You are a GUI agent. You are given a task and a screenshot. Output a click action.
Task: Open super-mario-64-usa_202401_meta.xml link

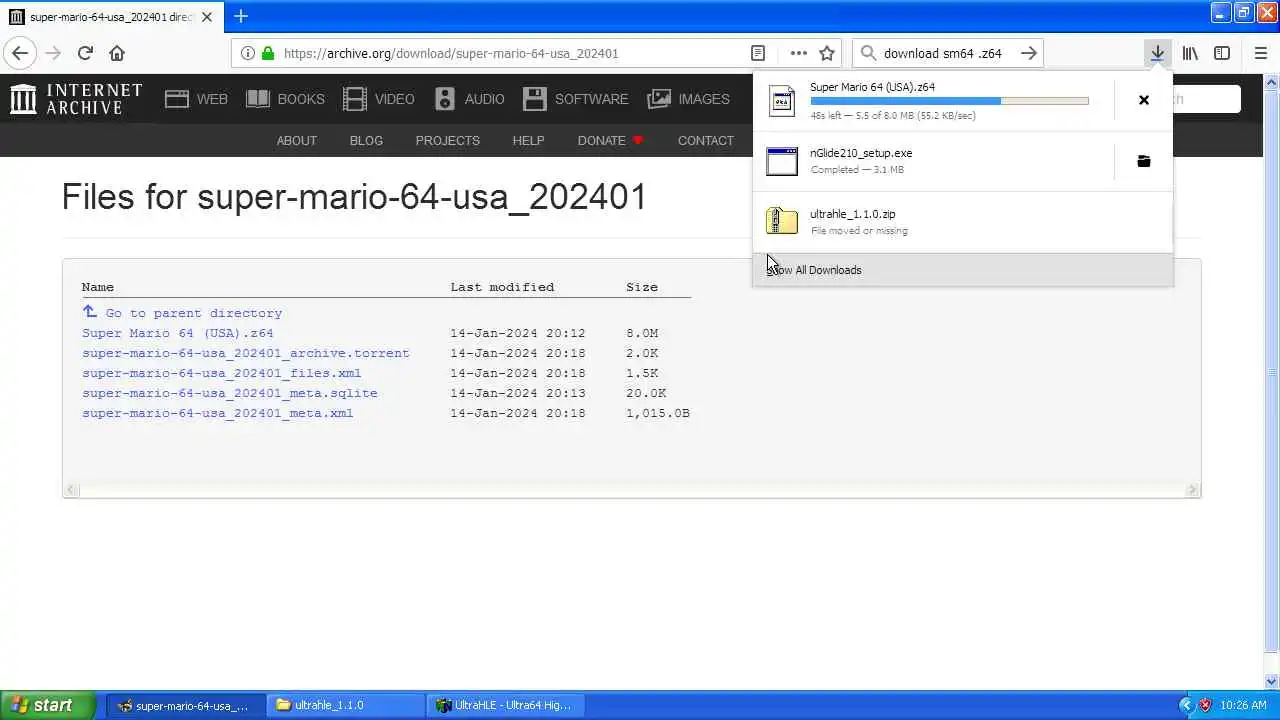click(x=218, y=413)
